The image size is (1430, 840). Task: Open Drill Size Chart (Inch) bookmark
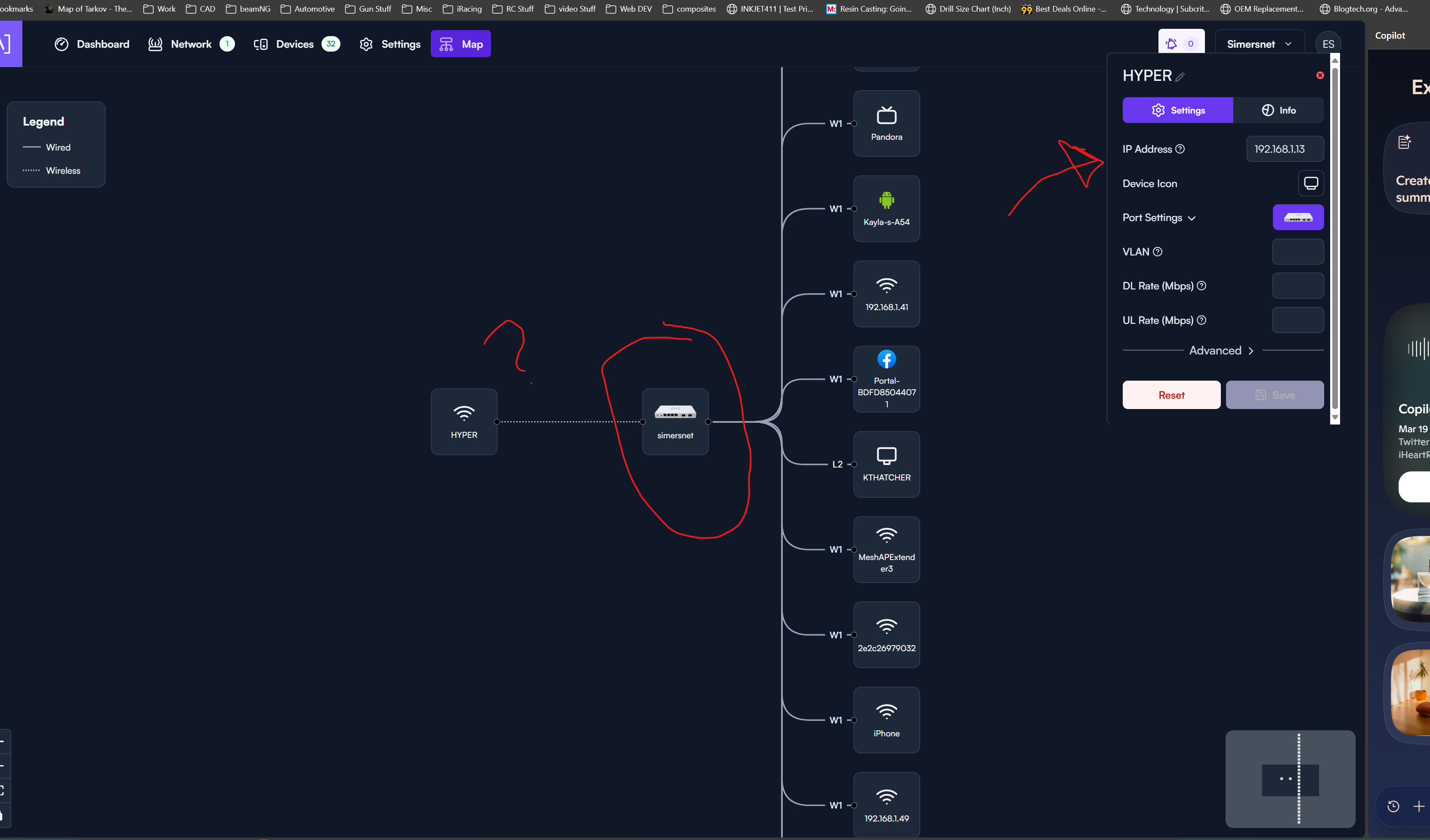coord(968,9)
